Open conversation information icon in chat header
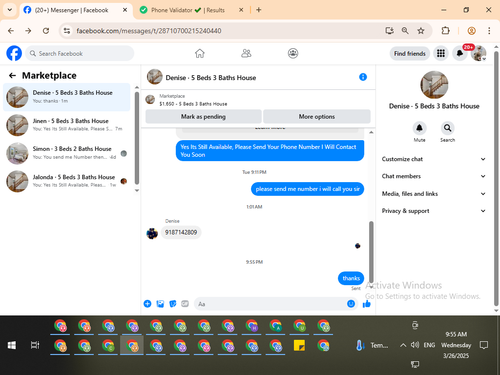This screenshot has height=375, width=500. (x=363, y=77)
